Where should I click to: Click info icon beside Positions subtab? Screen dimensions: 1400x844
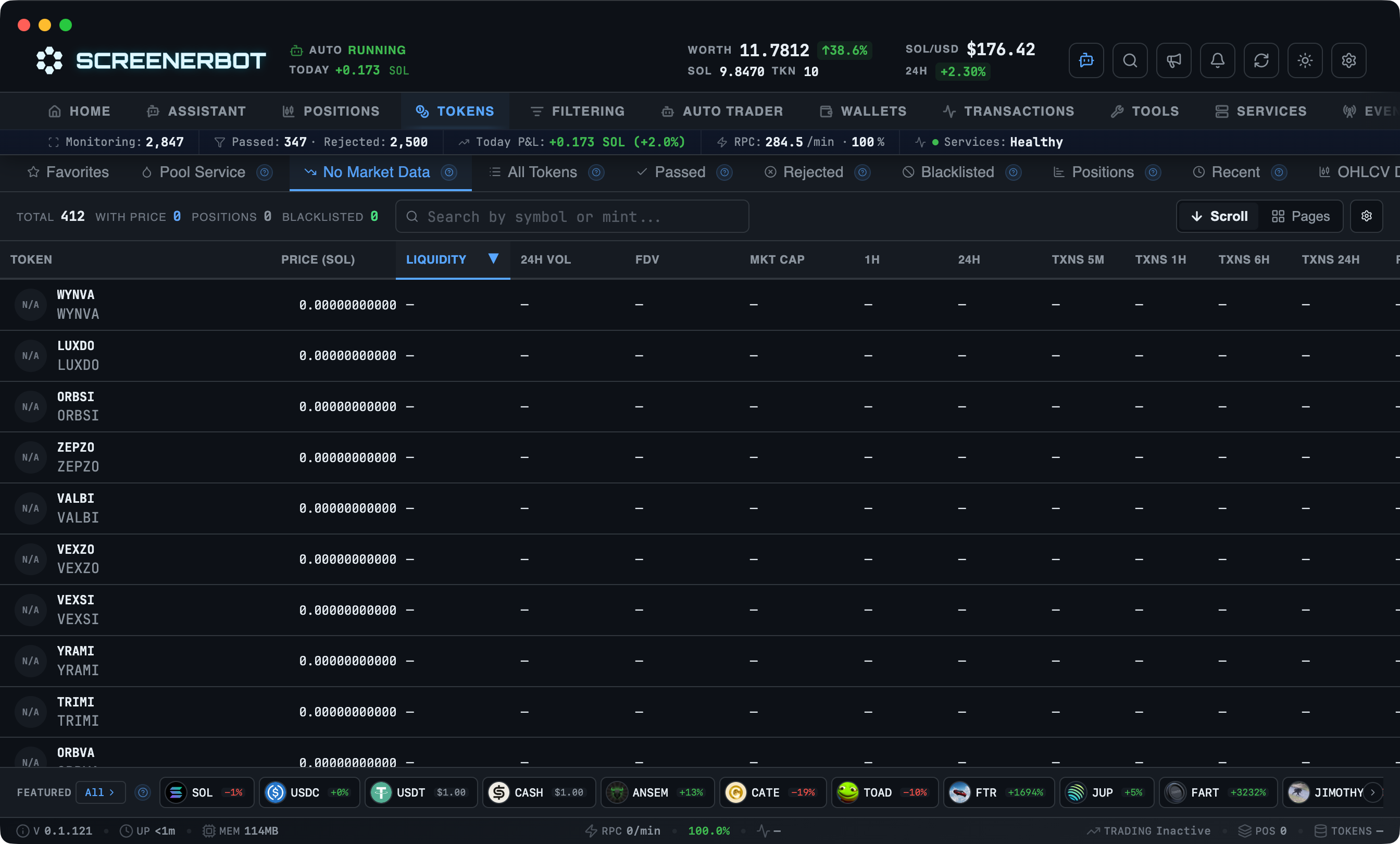1153,172
